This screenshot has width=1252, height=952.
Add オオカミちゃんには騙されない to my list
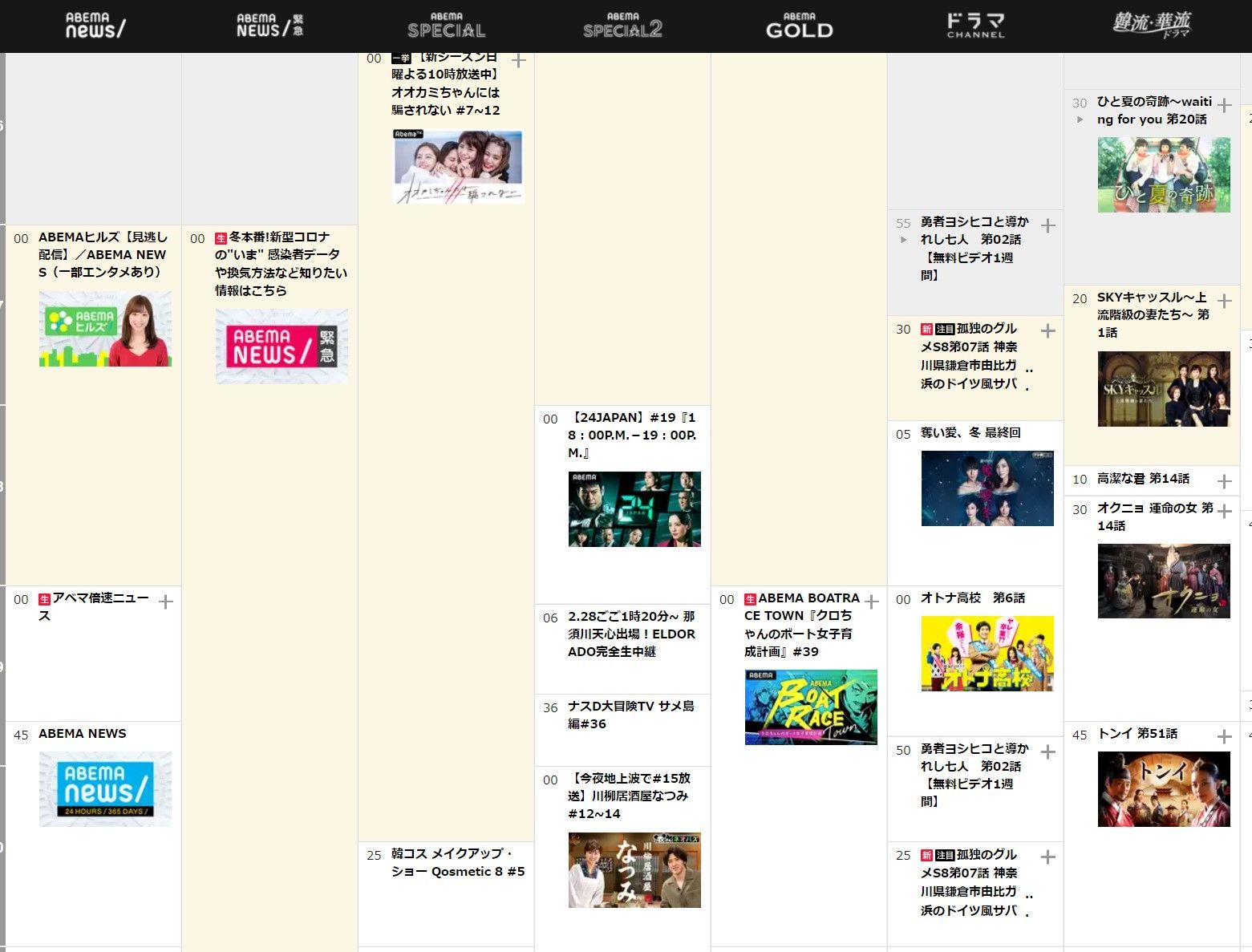pyautogui.click(x=519, y=61)
